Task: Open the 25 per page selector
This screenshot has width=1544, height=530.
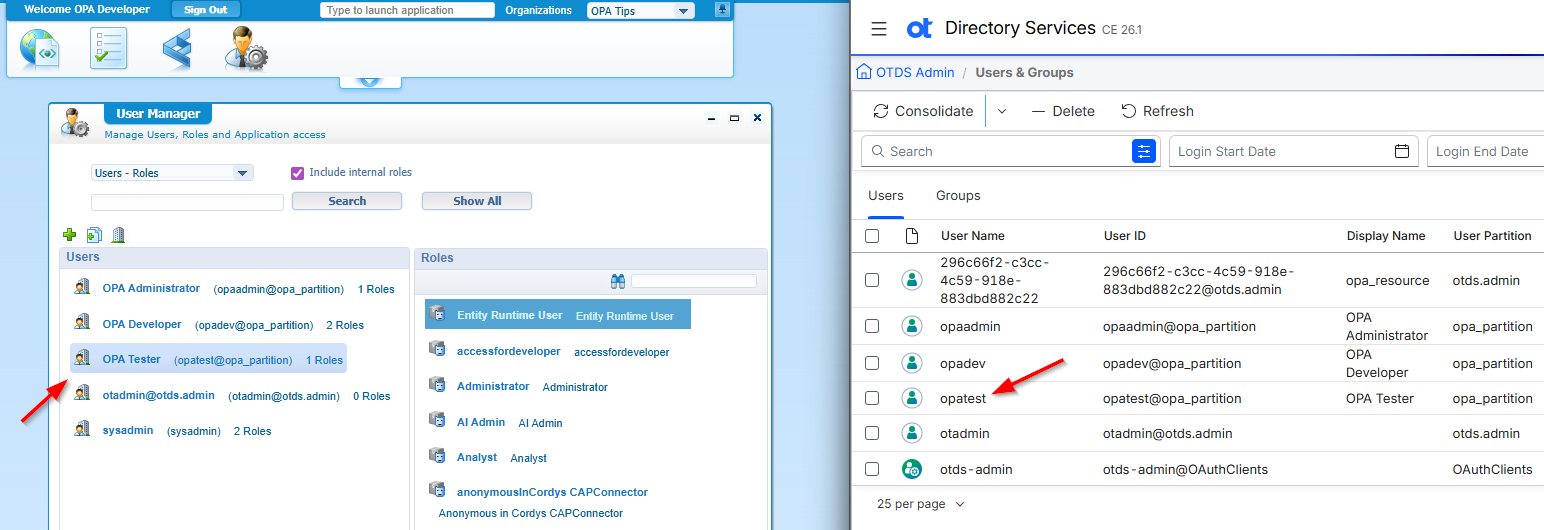Action: (921, 504)
